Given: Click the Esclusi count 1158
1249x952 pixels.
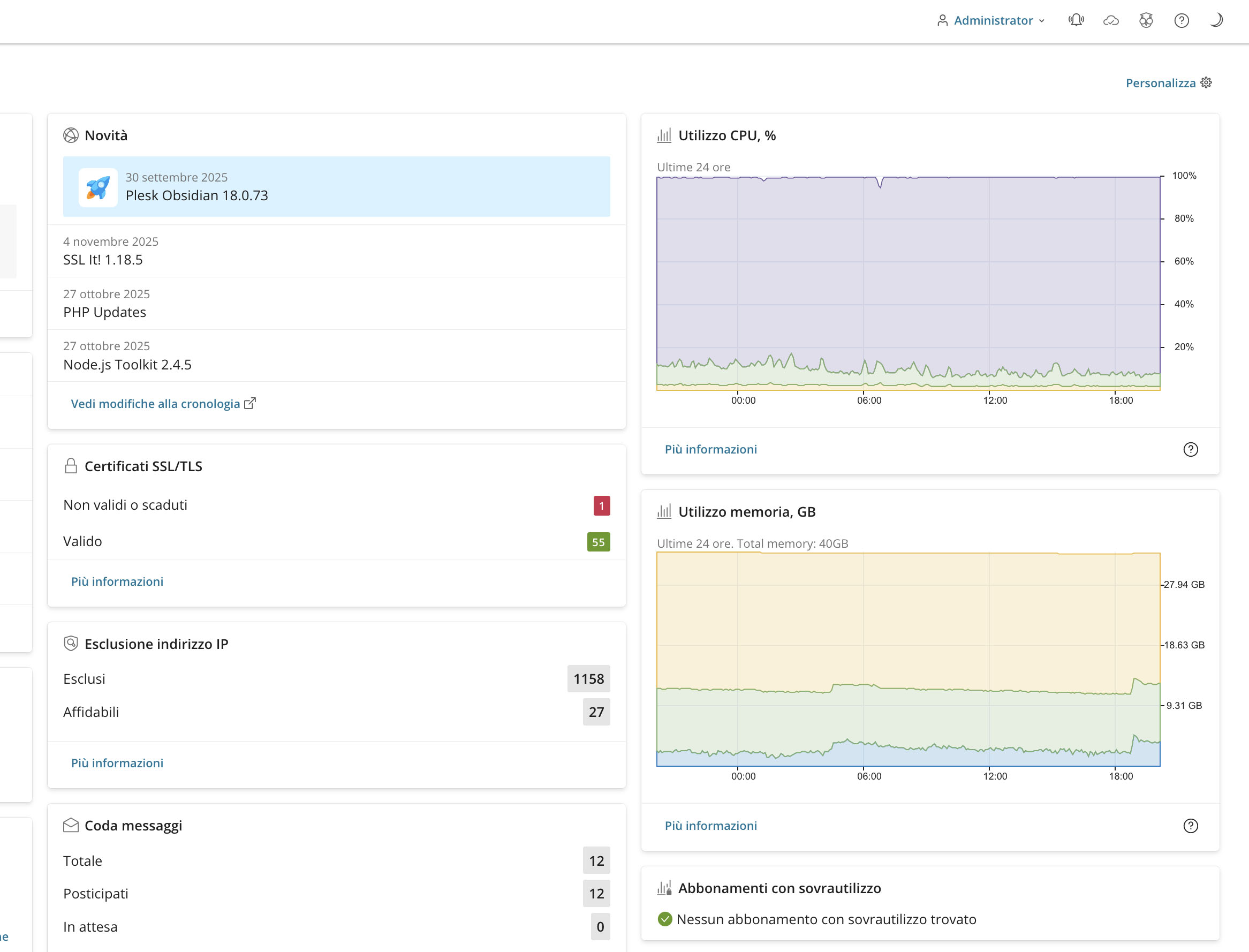Looking at the screenshot, I should click(588, 679).
